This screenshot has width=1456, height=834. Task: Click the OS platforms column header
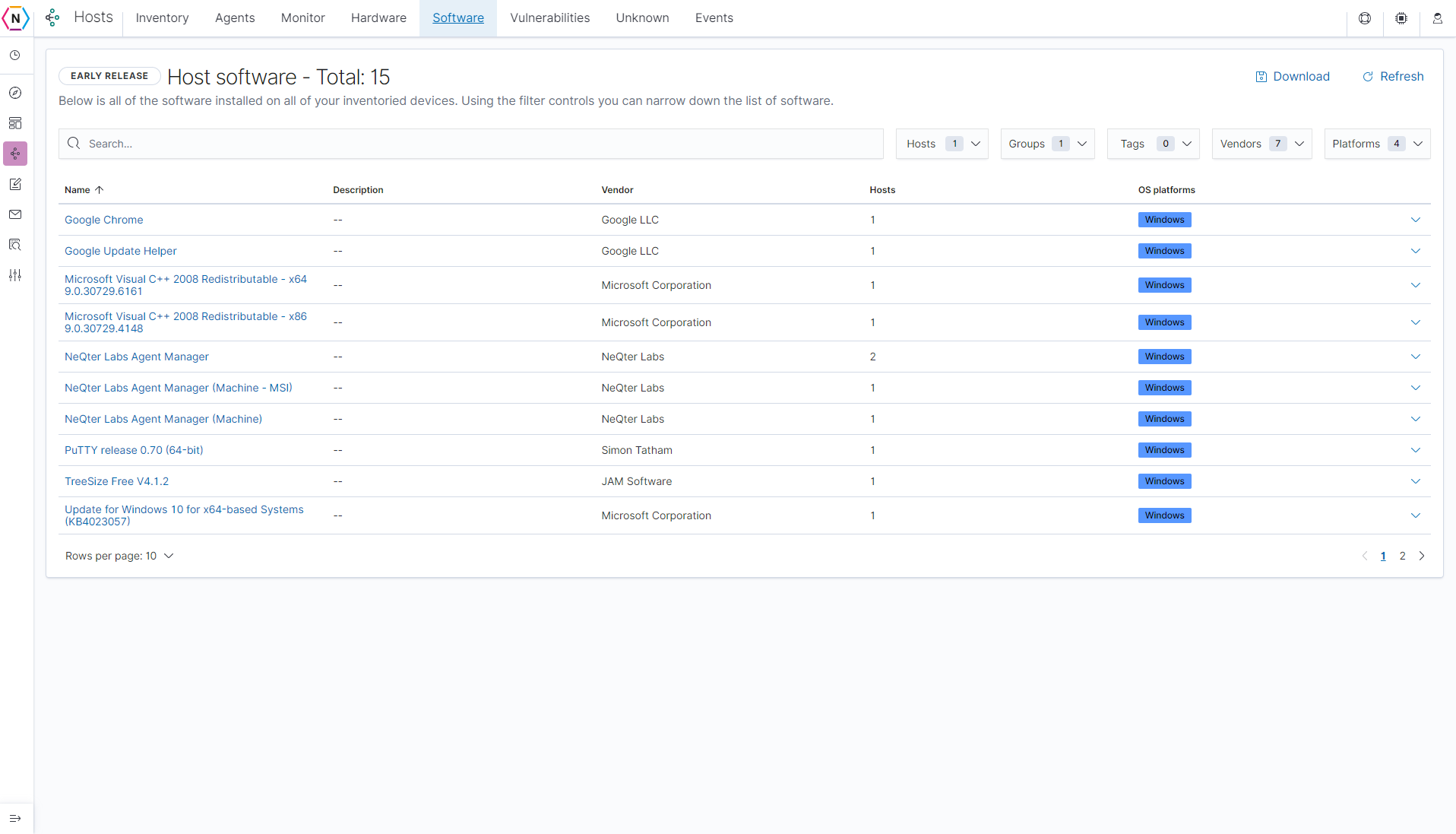coord(1166,190)
